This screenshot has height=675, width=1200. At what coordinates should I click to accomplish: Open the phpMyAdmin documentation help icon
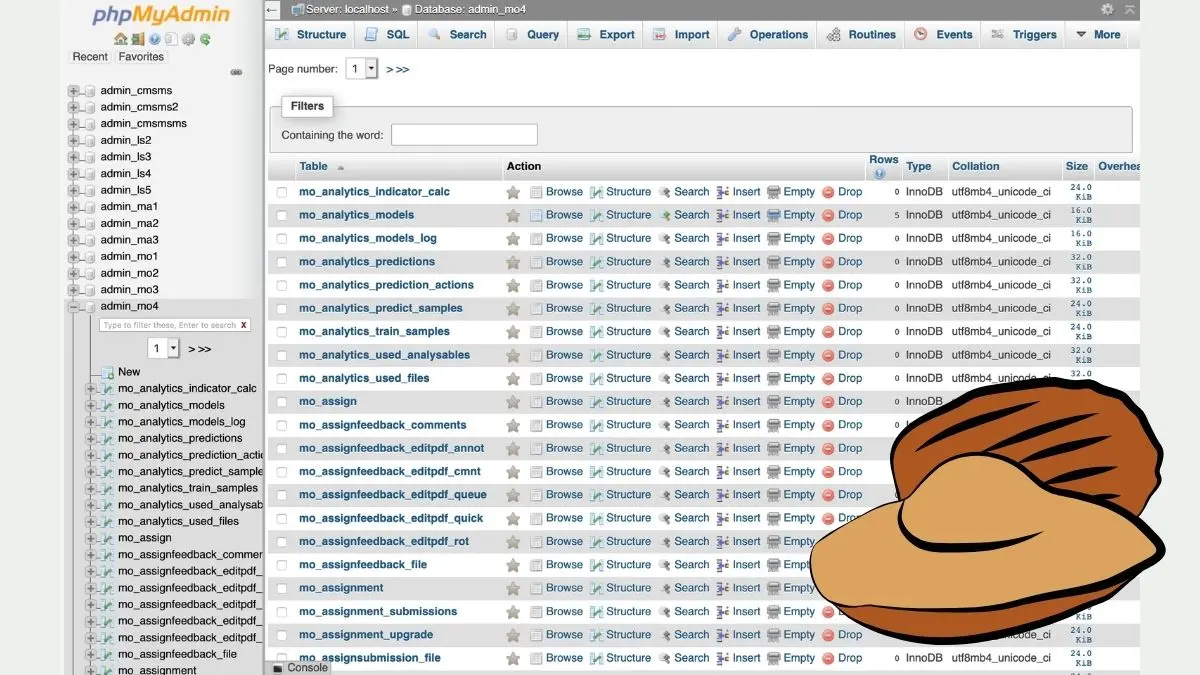[x=155, y=39]
